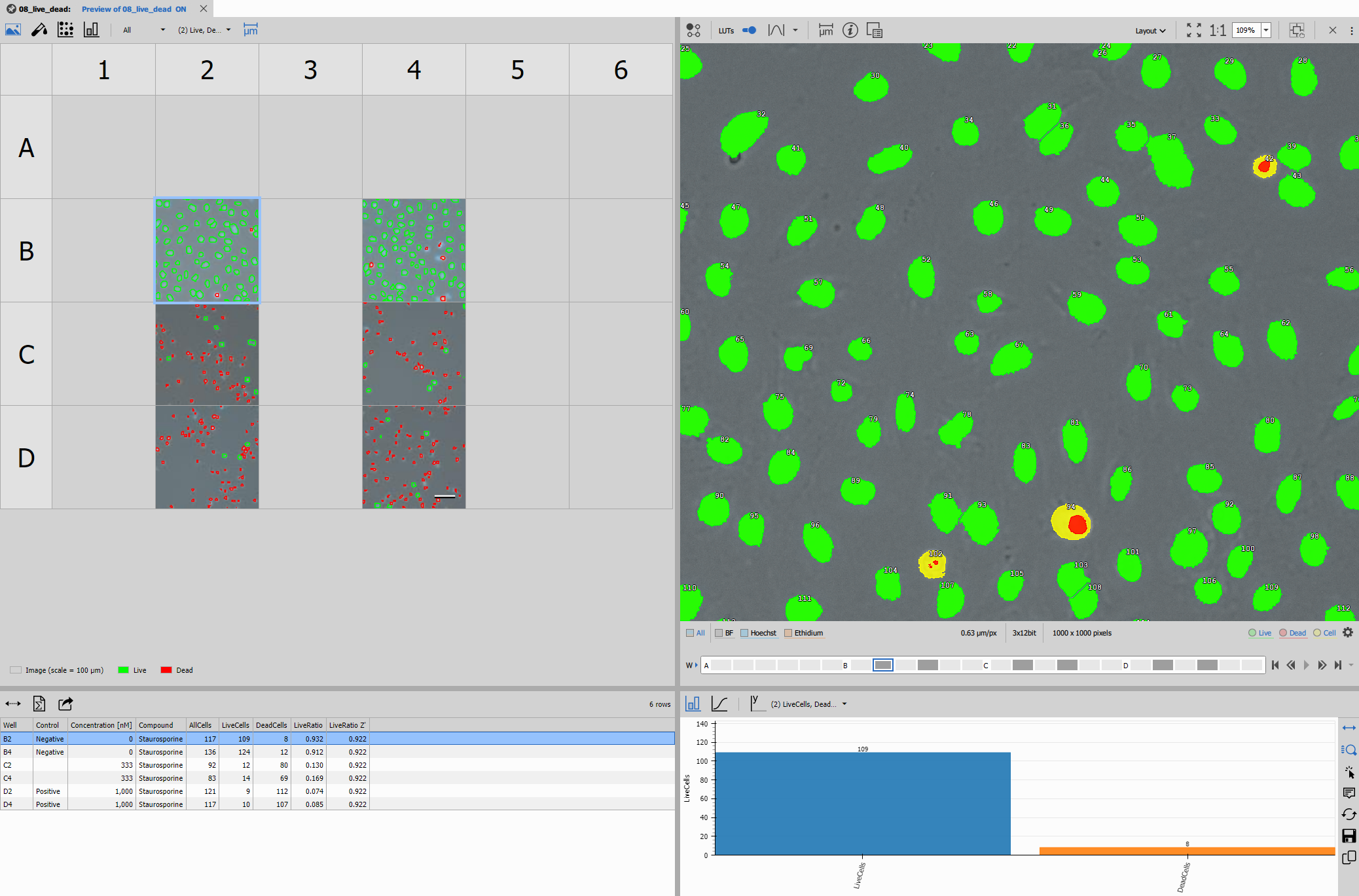
Task: Select the line profile icon in right toolbar
Action: coord(776,29)
